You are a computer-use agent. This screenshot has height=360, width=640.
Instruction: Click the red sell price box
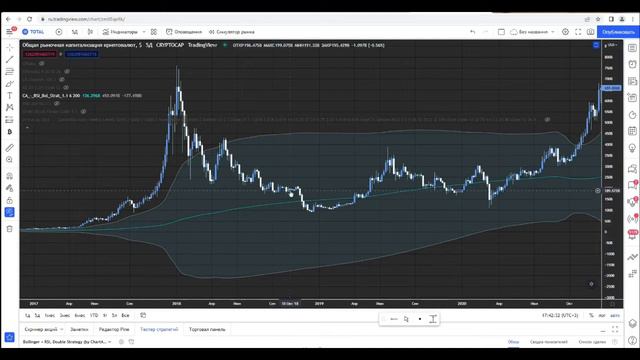(40, 54)
